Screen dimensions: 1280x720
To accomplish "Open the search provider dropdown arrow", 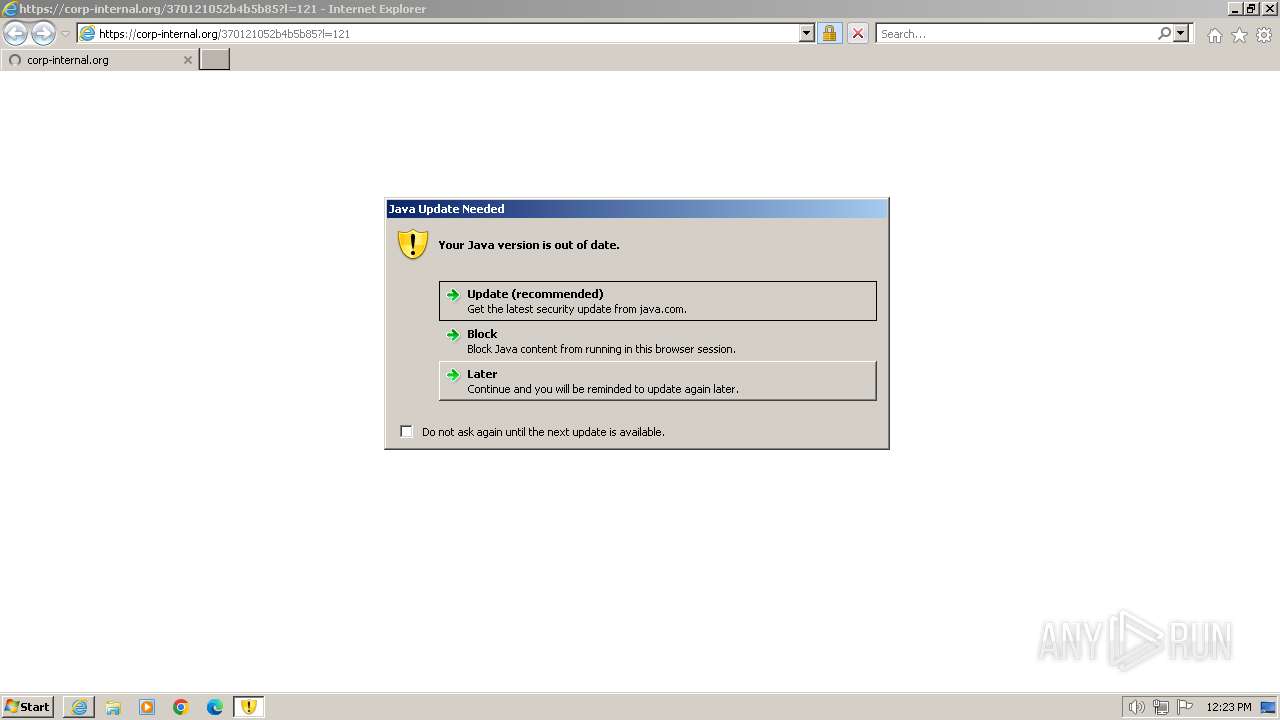I will [1181, 33].
